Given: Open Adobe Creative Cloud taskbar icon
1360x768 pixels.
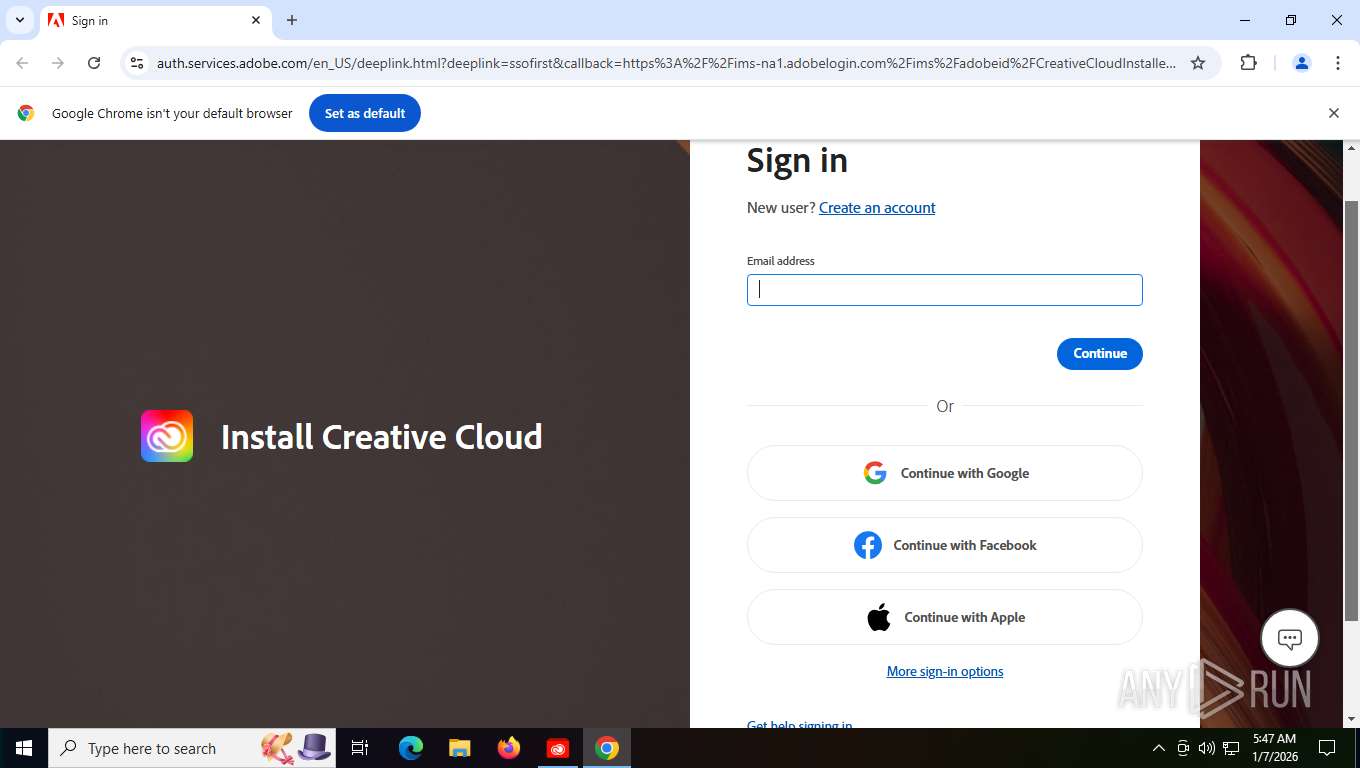Looking at the screenshot, I should [558, 748].
